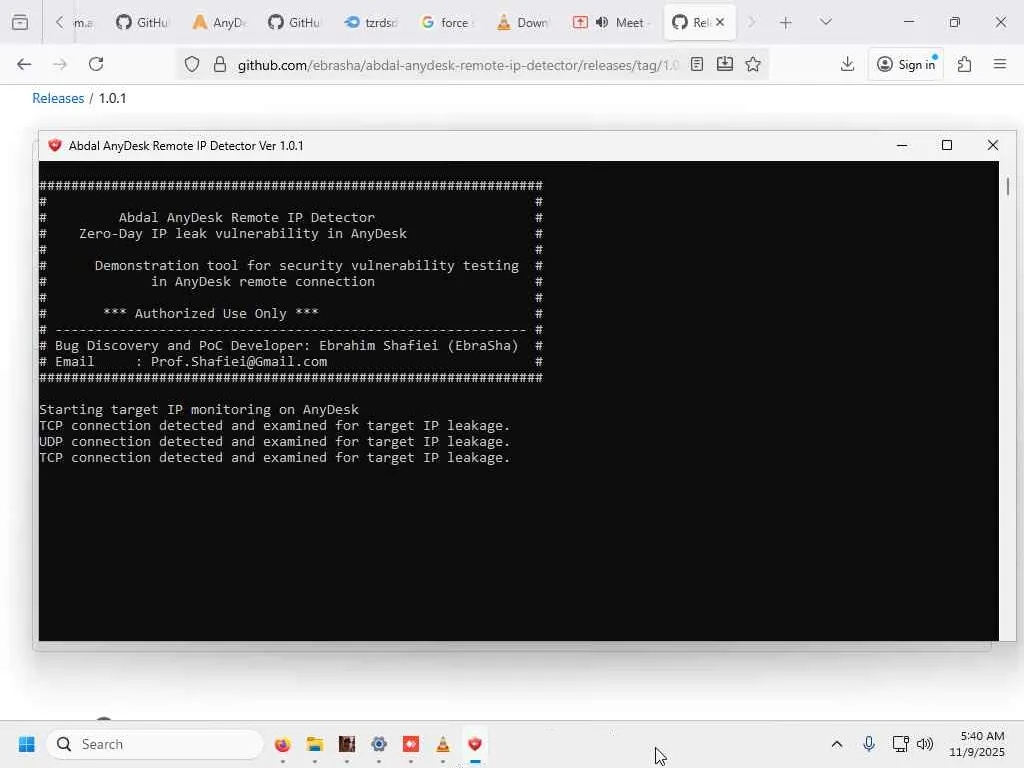
Task: Open the volume speaker tray icon
Action: (925, 744)
